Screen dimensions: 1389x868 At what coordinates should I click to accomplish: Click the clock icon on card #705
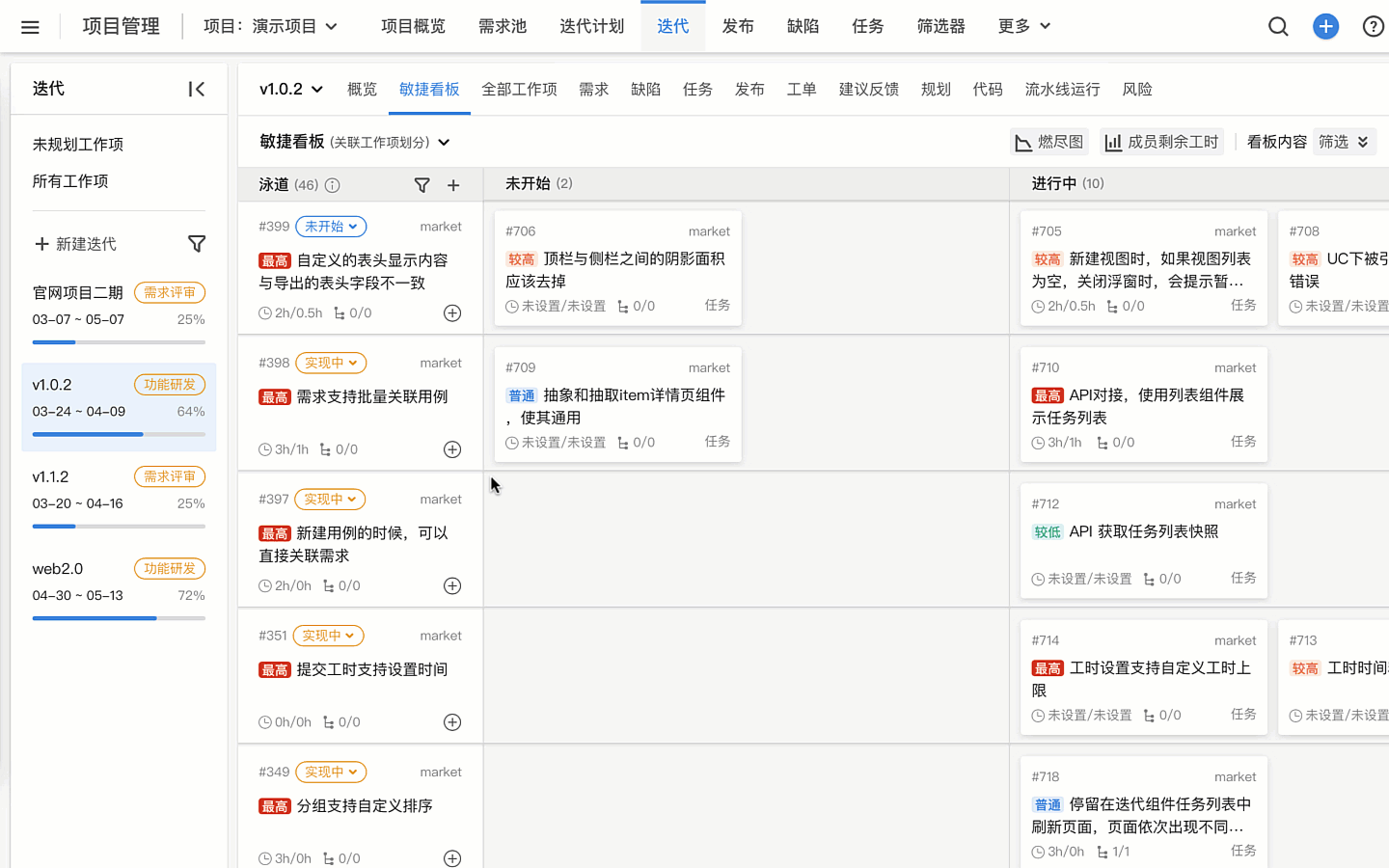pyautogui.click(x=1038, y=307)
